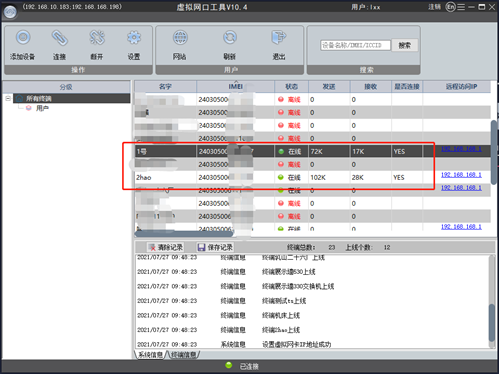Click the 终端总数 count value 23
Viewport: 499px width, 374px height.
(332, 247)
